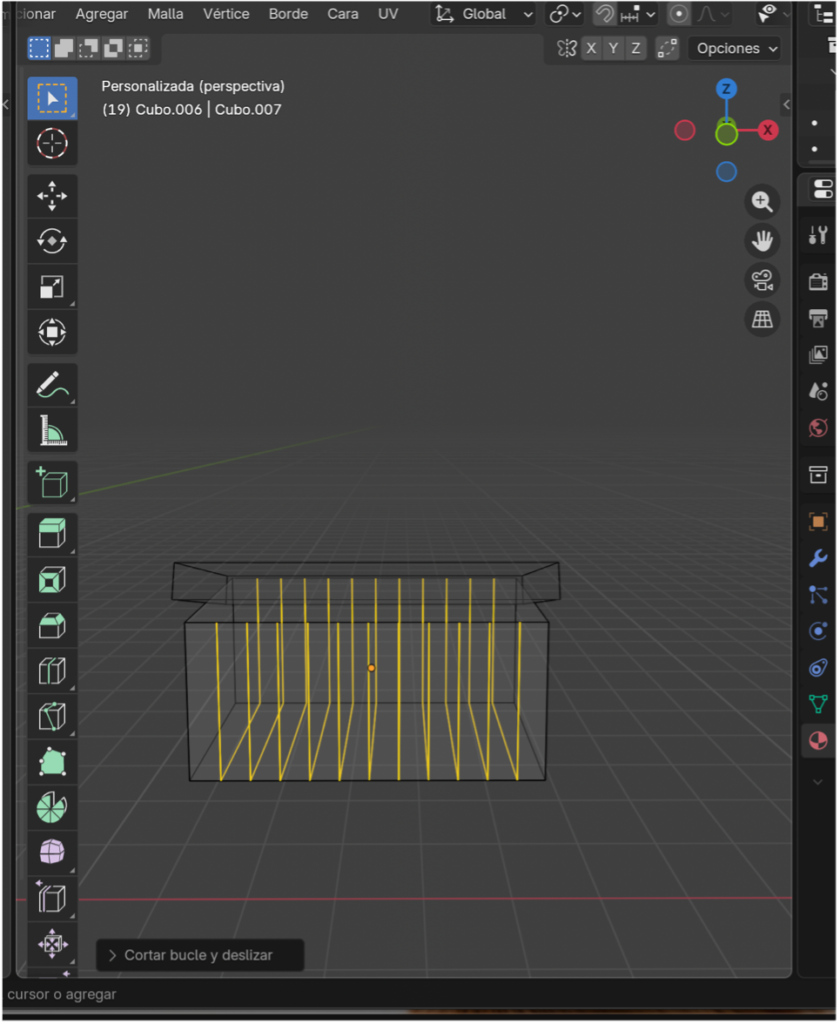Click the red X axis gizmo handle
This screenshot has height=1024, width=840.
click(x=768, y=130)
